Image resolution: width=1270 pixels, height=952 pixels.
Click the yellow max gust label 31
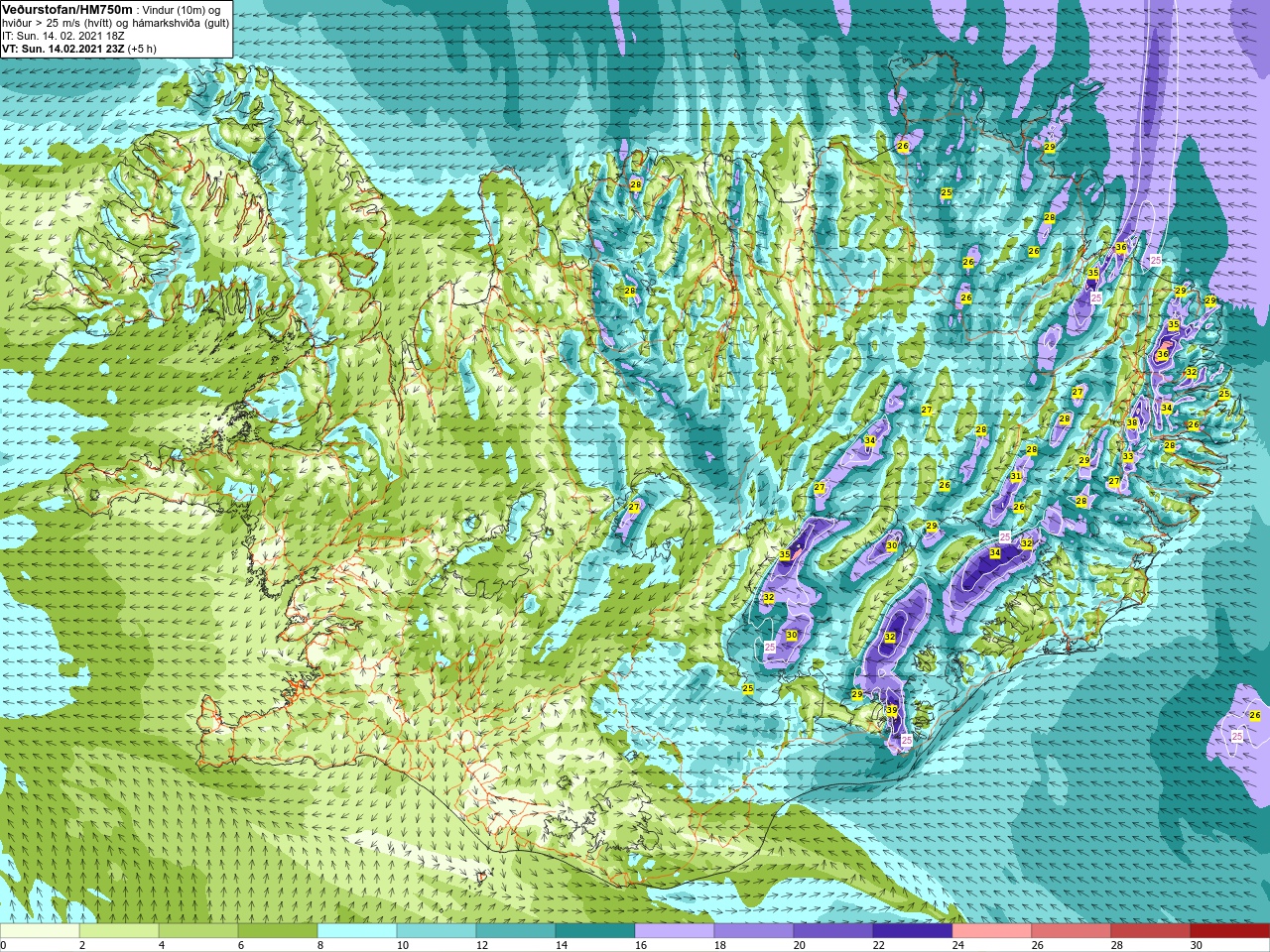(x=1016, y=477)
